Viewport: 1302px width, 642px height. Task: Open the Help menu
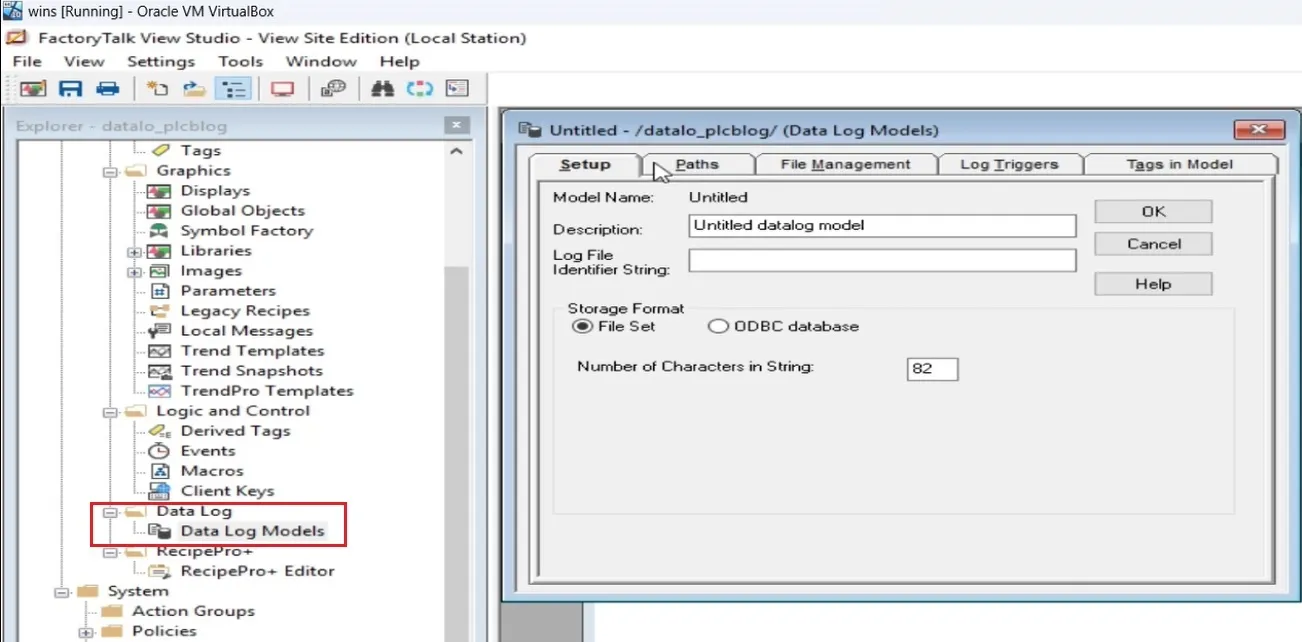(x=400, y=61)
